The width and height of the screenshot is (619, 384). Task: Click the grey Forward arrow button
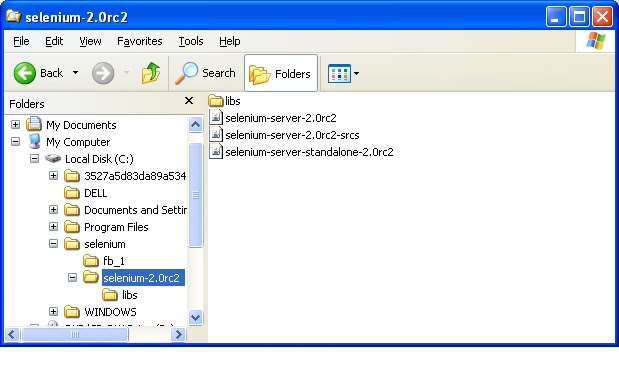click(103, 73)
